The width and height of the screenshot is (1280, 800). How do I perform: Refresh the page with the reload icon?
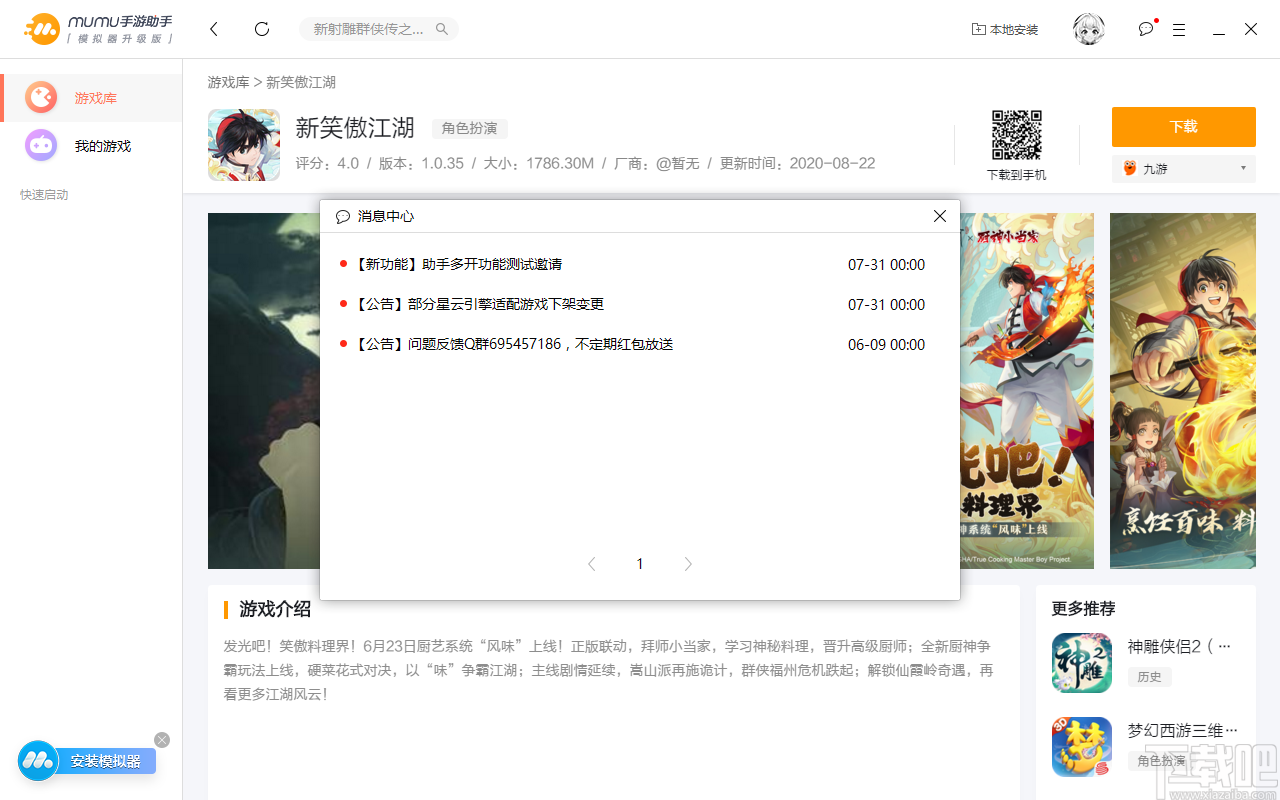(261, 29)
